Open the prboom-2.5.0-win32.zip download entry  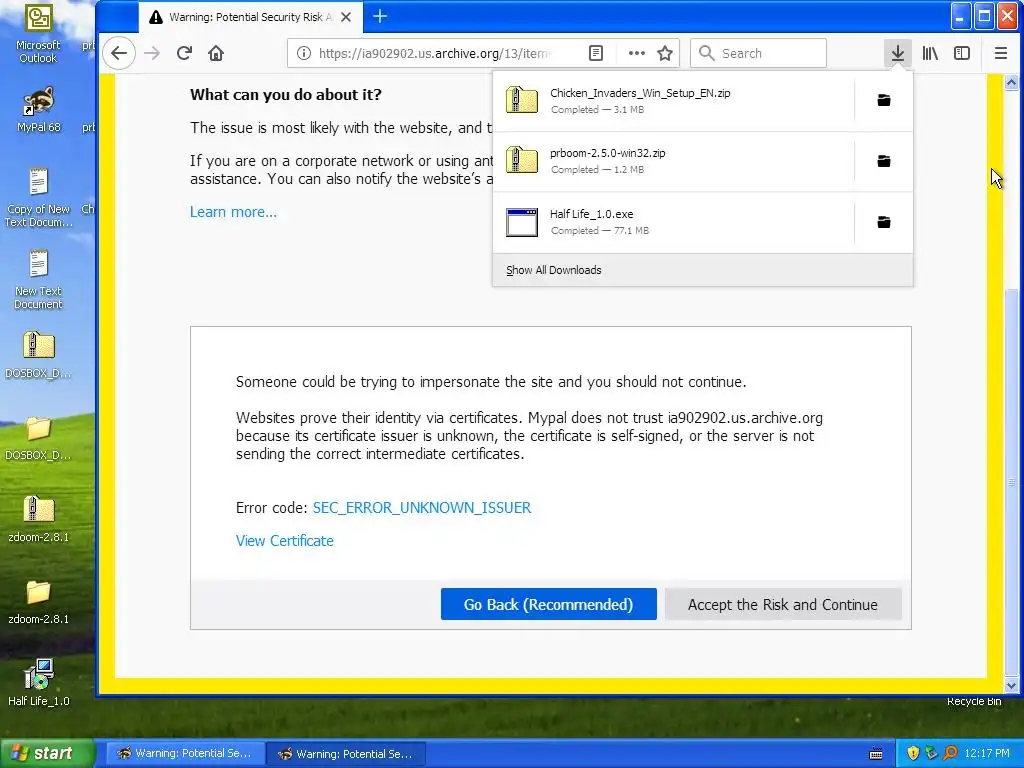673,161
